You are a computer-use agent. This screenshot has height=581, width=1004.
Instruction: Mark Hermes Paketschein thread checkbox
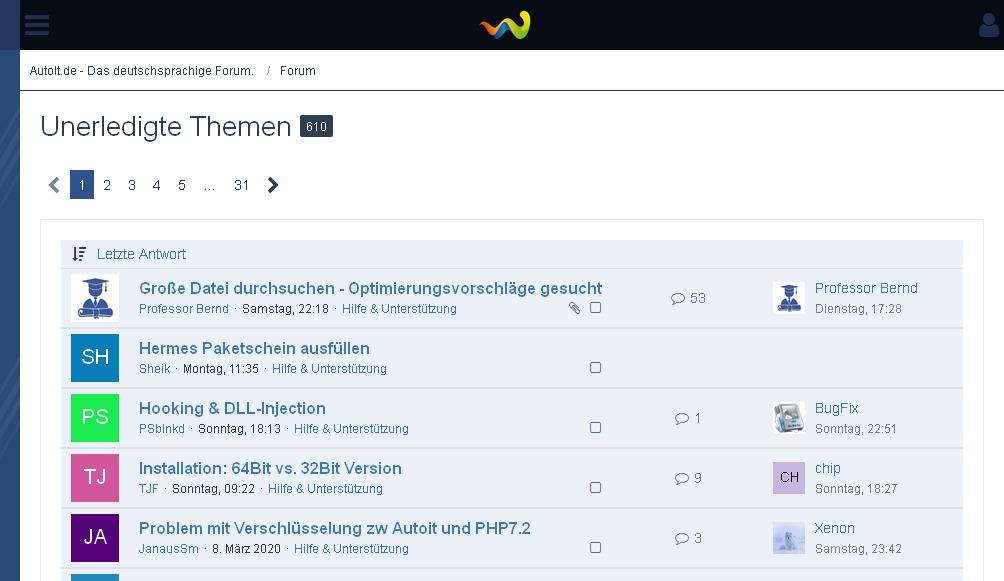point(595,368)
